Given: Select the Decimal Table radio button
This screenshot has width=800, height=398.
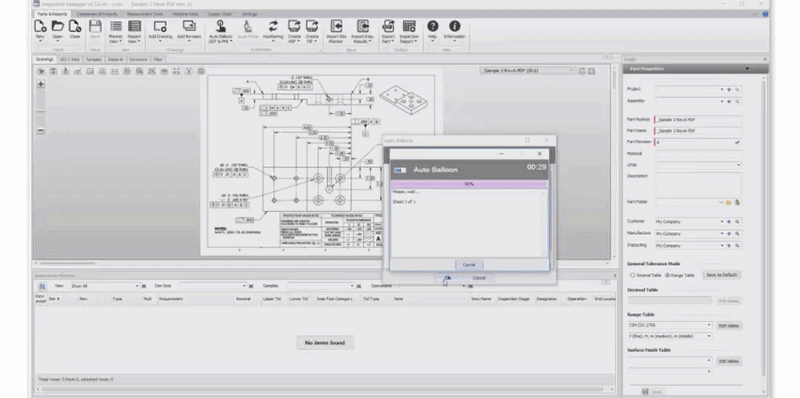Looking at the screenshot, I should pyautogui.click(x=633, y=275).
